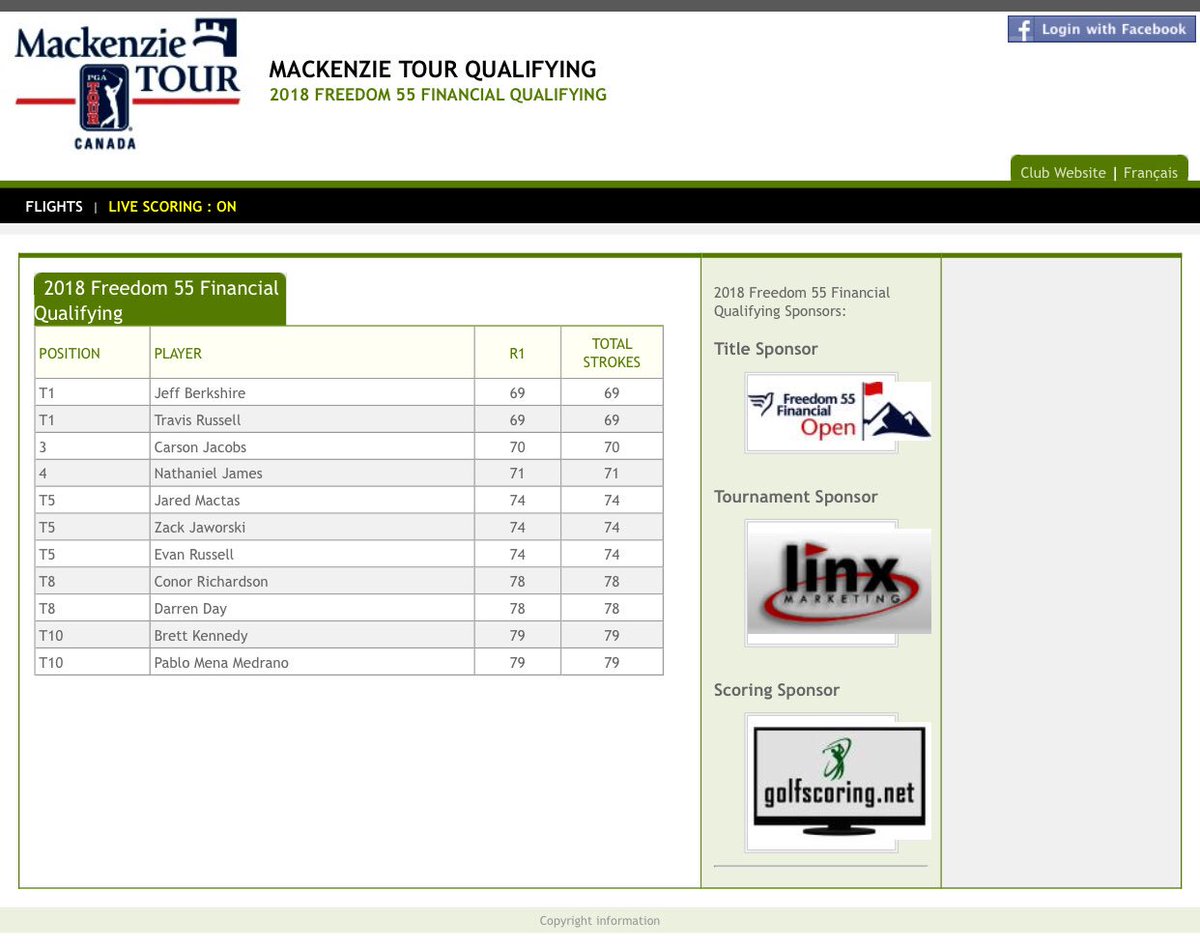Select player Brett Kennedy

coord(201,635)
